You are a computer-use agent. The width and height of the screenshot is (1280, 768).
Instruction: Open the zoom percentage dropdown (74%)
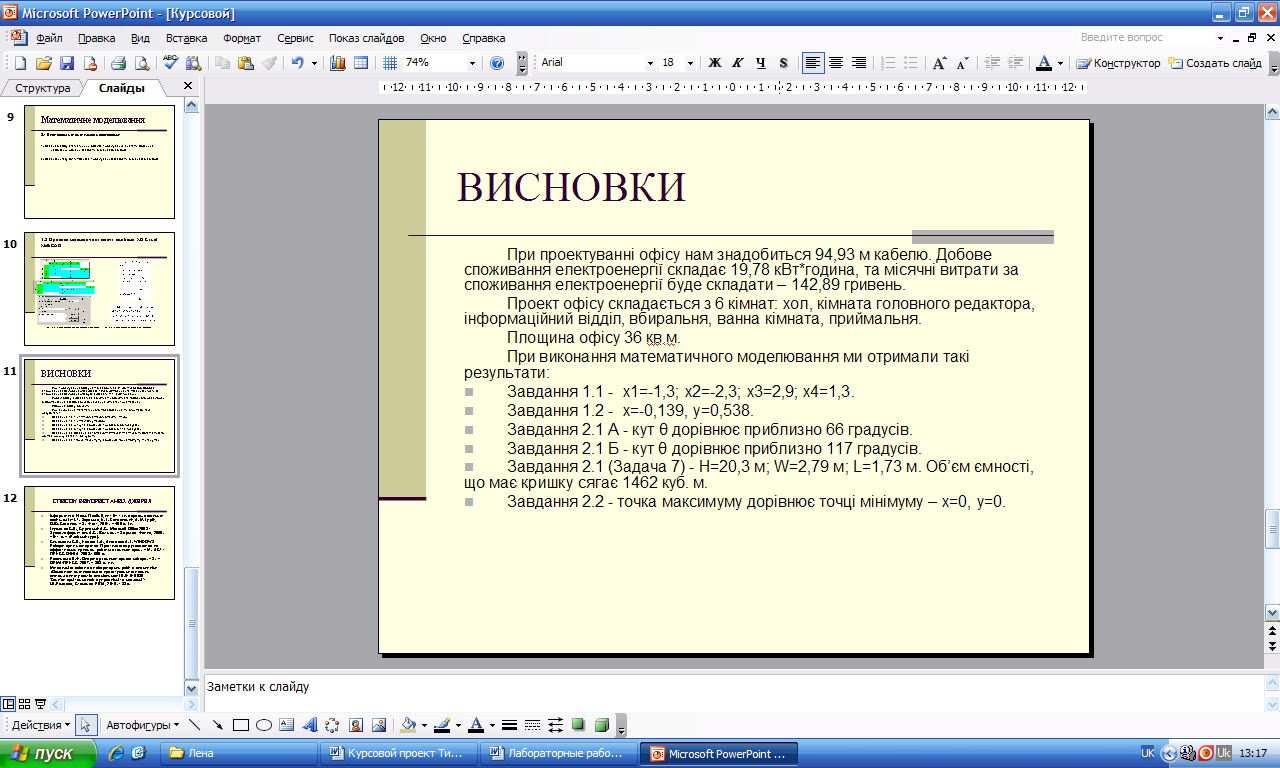[472, 63]
